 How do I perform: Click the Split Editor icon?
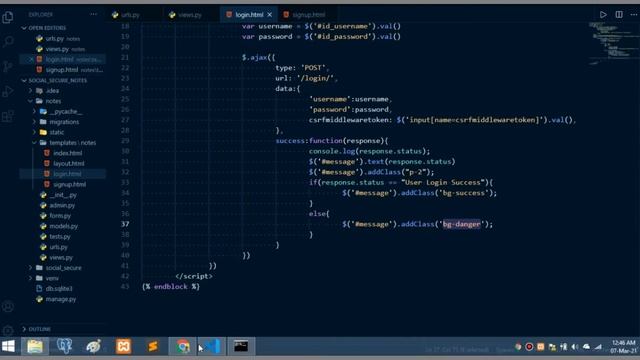619,14
